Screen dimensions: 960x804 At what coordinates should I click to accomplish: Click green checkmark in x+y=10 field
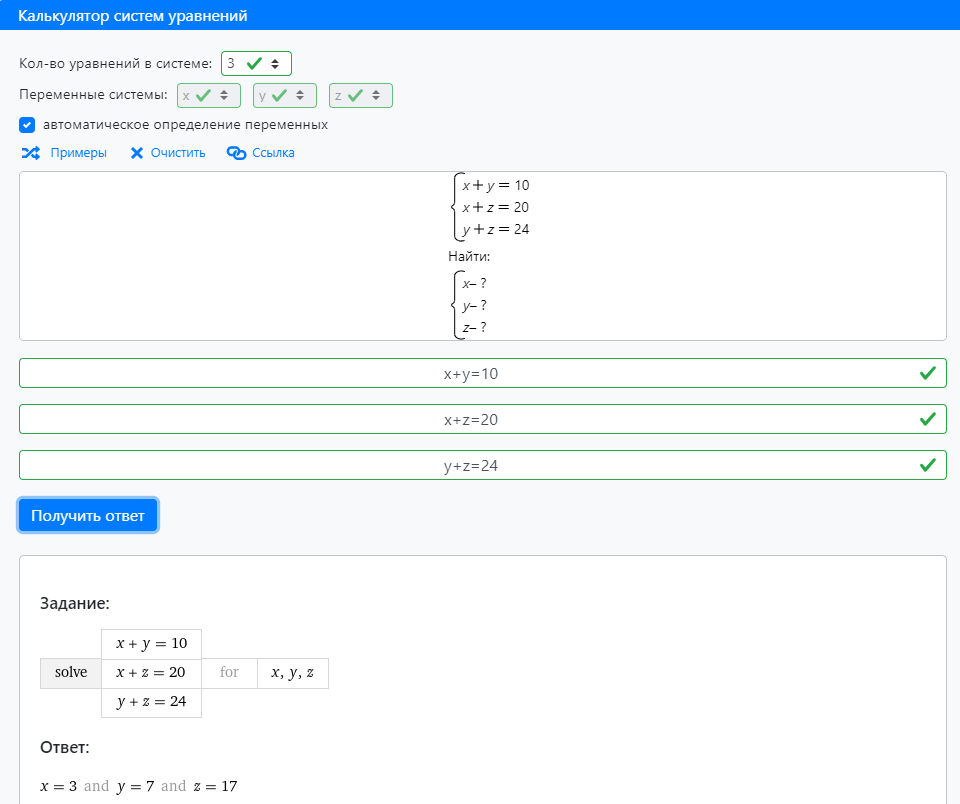pyautogui.click(x=928, y=373)
